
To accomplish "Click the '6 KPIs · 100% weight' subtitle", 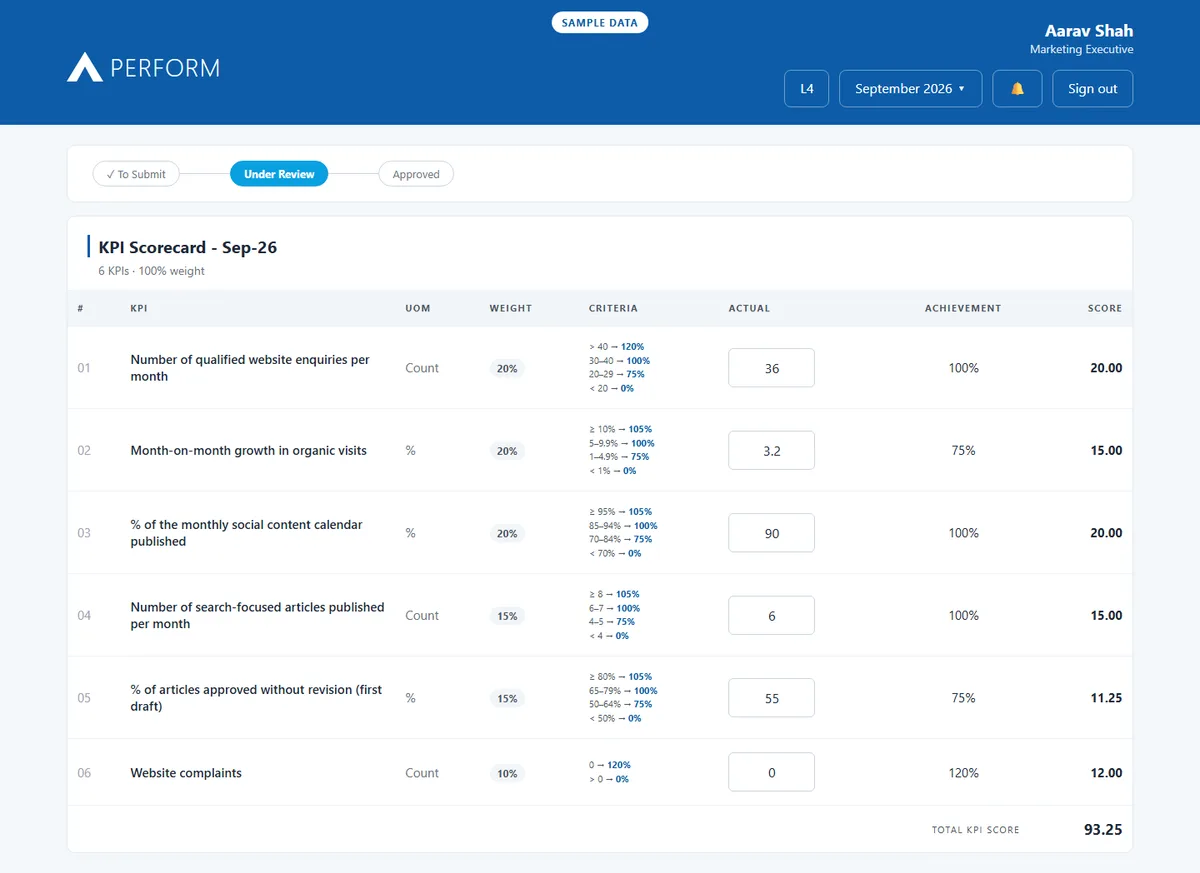I will (x=151, y=271).
